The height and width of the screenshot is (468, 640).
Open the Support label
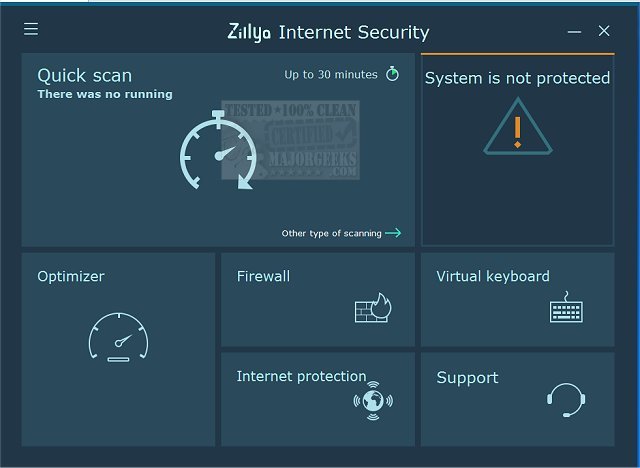point(467,377)
